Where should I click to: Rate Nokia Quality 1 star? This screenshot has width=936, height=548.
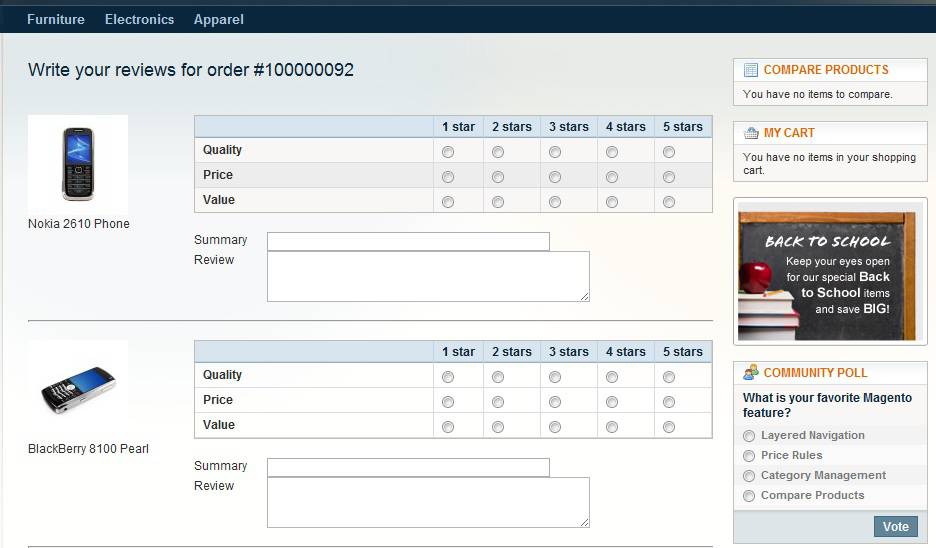[x=448, y=152]
